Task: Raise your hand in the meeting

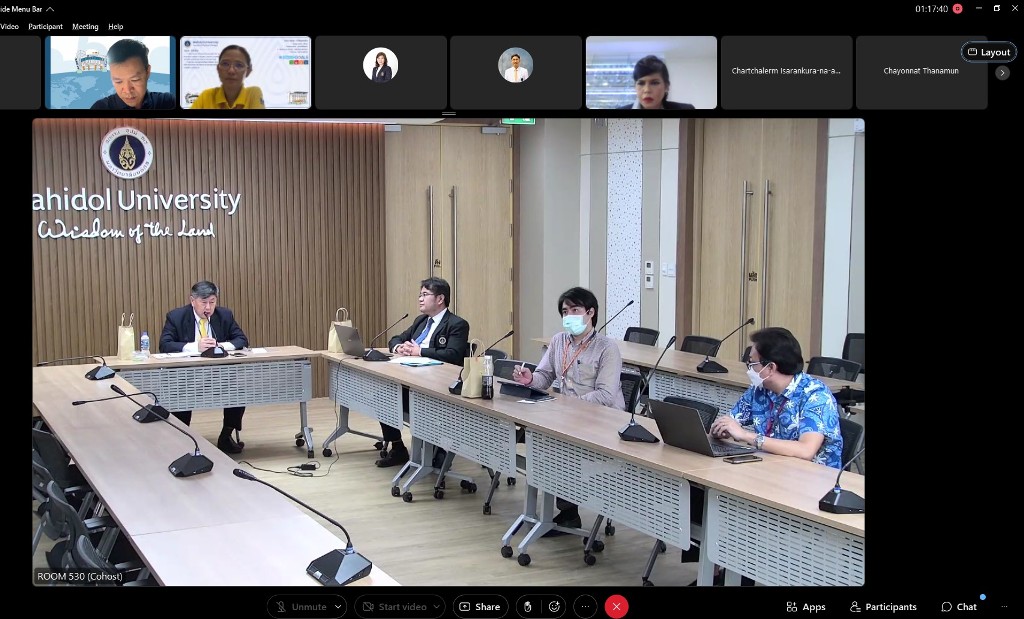Action: point(528,607)
